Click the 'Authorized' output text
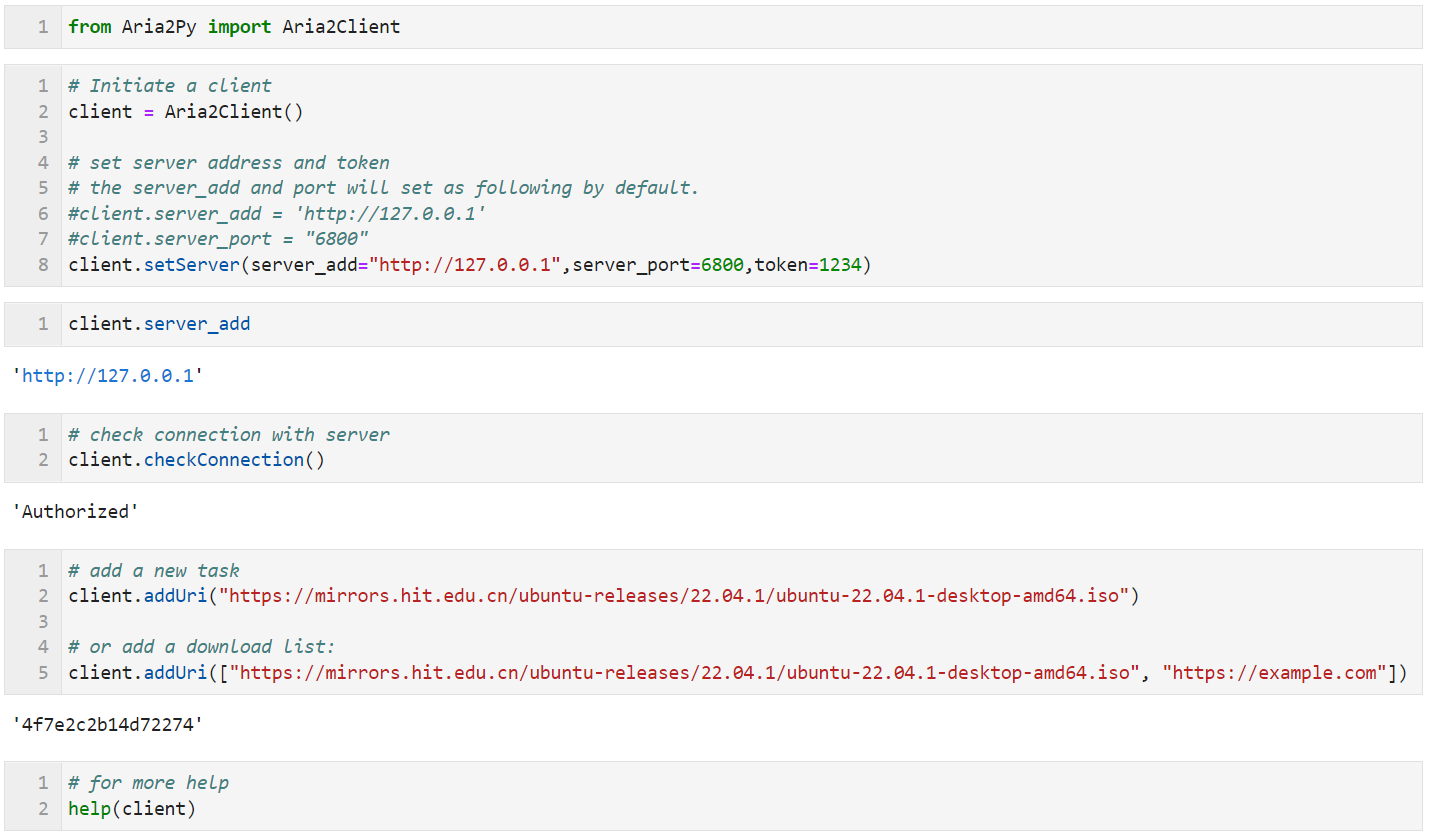The image size is (1429, 831). click(x=75, y=512)
